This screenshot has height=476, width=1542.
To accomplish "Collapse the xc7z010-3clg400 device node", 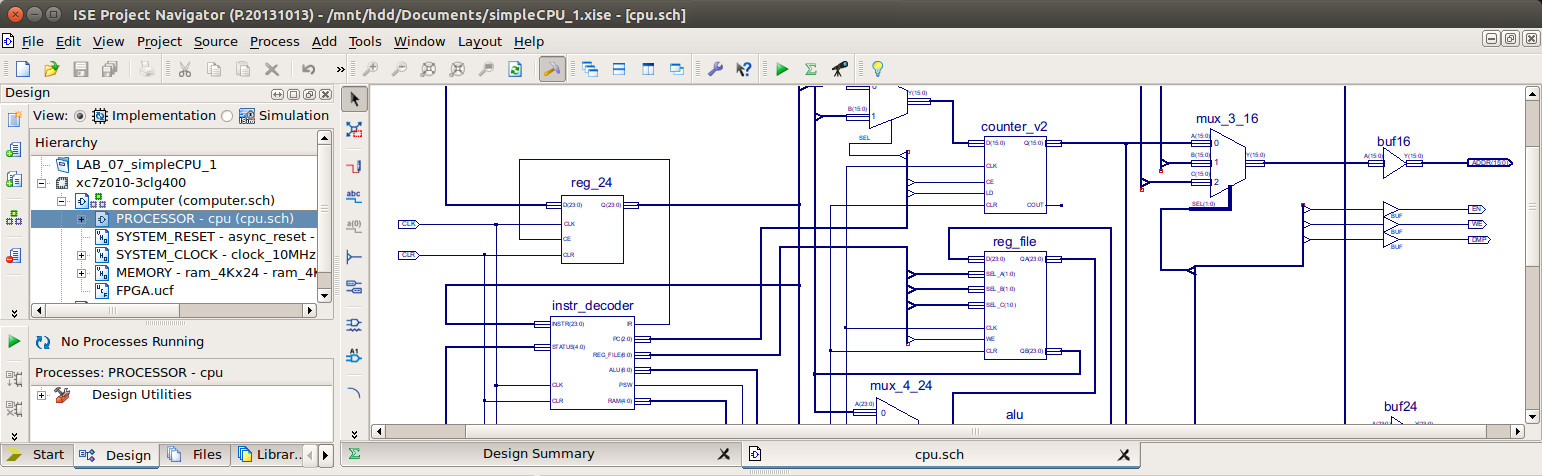I will coord(42,183).
